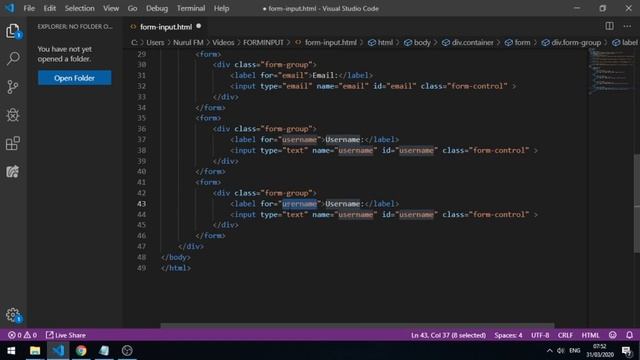Image resolution: width=640 pixels, height=360 pixels.
Task: Open the Search view in activity bar
Action: [13, 58]
